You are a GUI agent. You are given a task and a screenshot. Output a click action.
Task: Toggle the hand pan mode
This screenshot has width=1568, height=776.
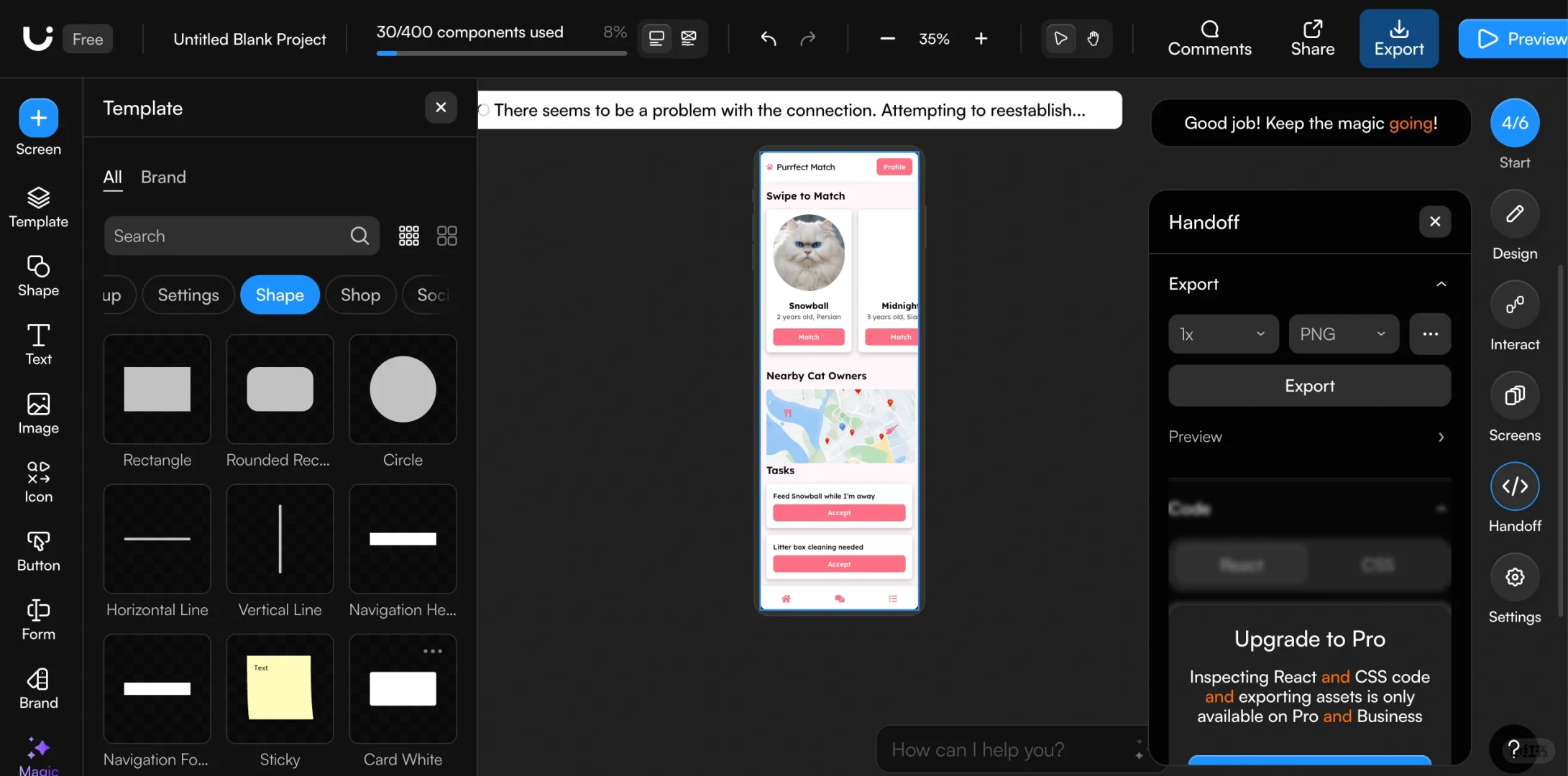(x=1093, y=38)
